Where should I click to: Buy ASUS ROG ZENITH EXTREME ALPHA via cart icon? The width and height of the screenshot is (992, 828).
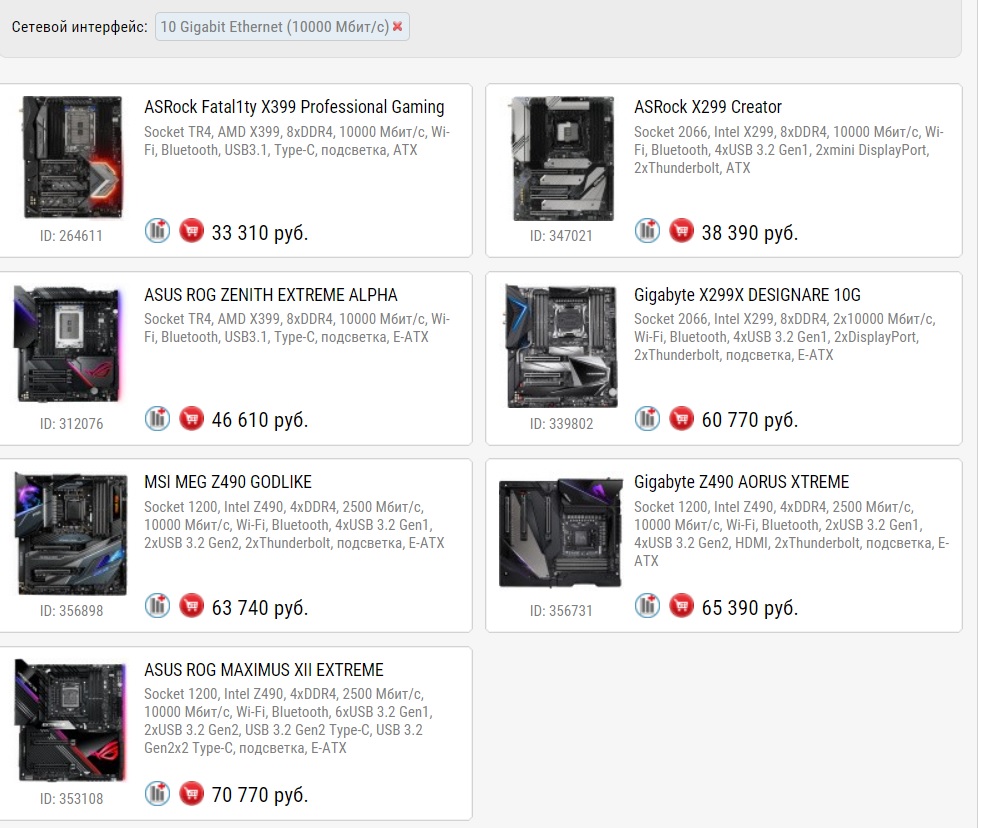coord(191,418)
